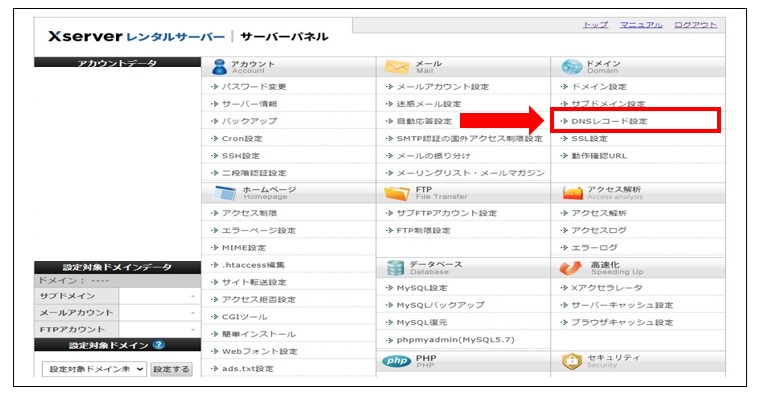Open SSL設定 link
758x394 pixels.
pos(589,138)
